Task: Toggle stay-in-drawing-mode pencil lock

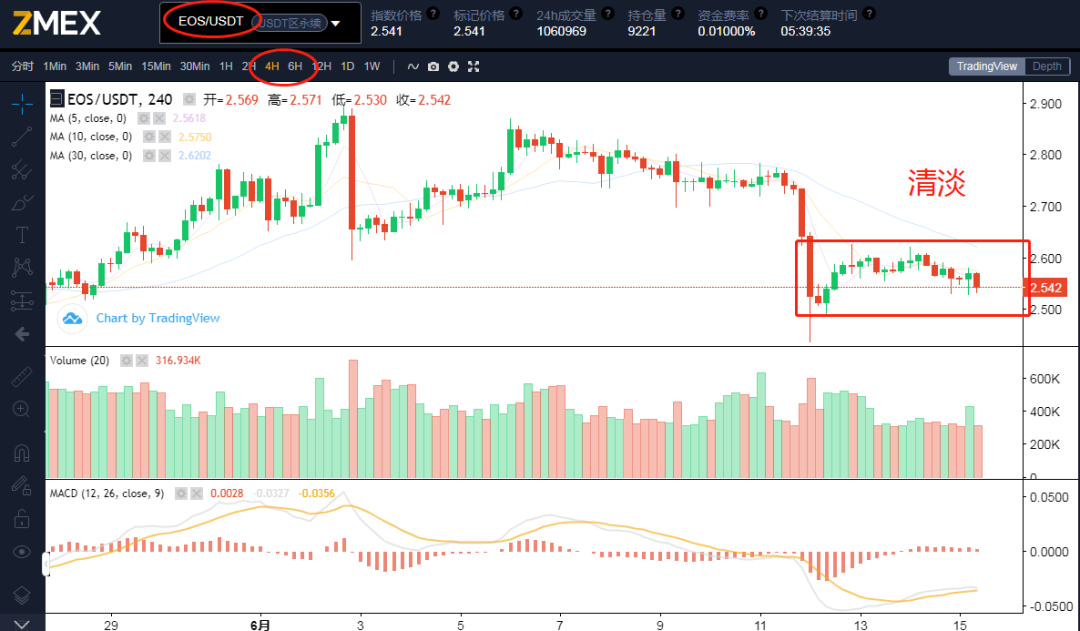Action: pyautogui.click(x=21, y=486)
